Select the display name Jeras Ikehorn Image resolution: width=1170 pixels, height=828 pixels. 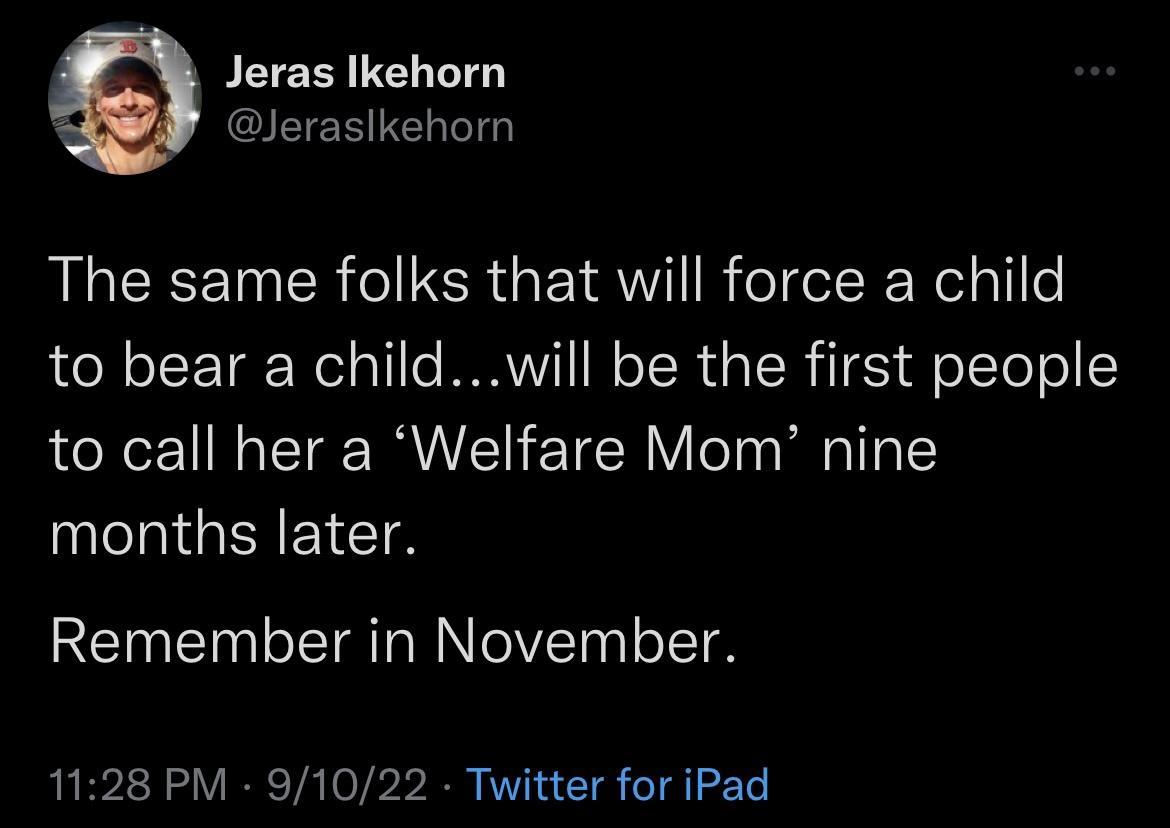click(365, 71)
